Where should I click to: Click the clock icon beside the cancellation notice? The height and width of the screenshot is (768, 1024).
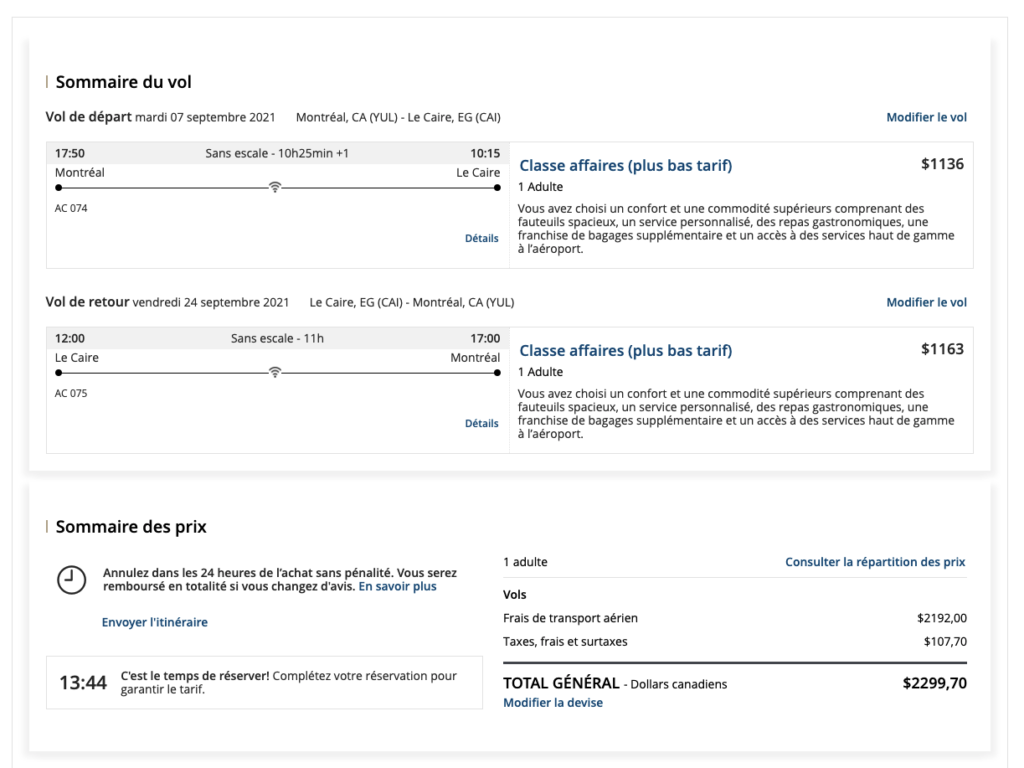[70, 580]
